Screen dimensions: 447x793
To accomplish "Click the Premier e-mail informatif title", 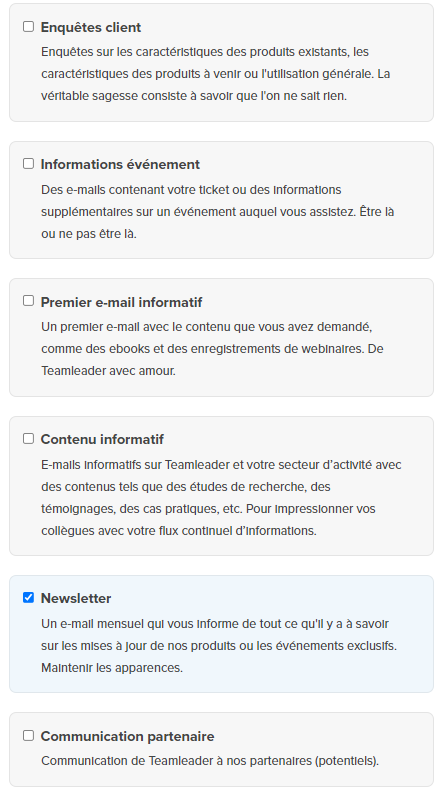I will pyautogui.click(x=121, y=302).
